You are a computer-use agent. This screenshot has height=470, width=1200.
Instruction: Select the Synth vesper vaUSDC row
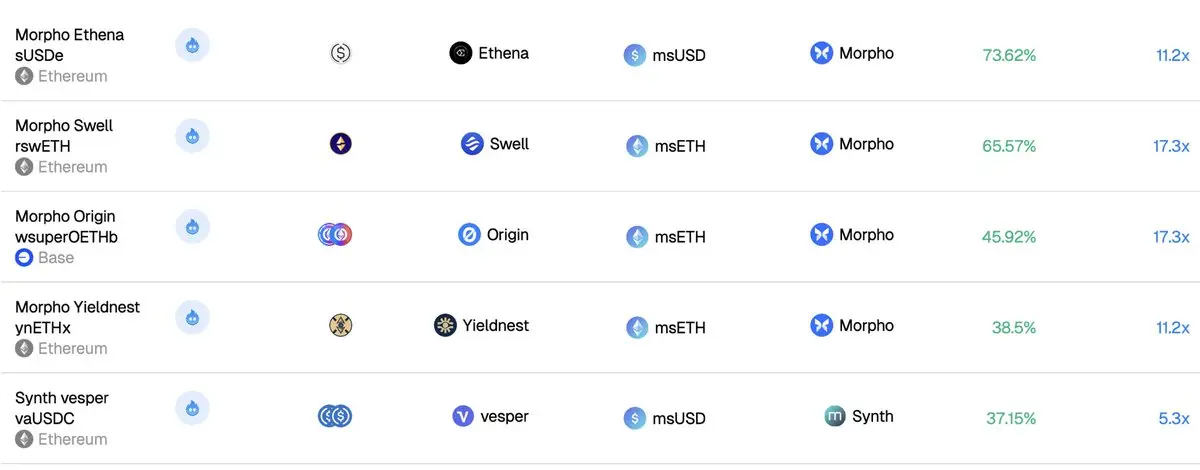tap(600, 418)
